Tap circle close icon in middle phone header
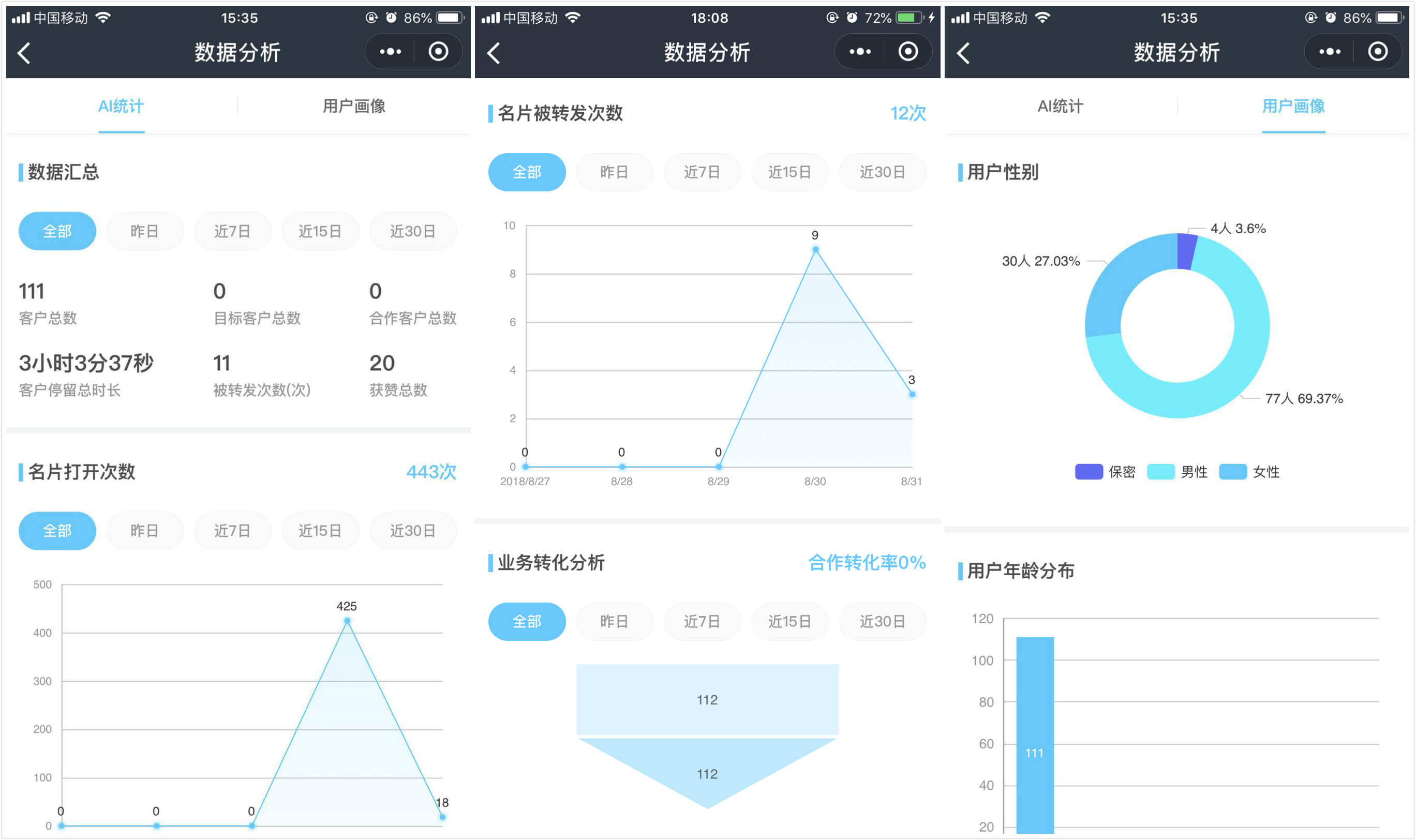This screenshot has width=1416, height=840. tap(908, 52)
